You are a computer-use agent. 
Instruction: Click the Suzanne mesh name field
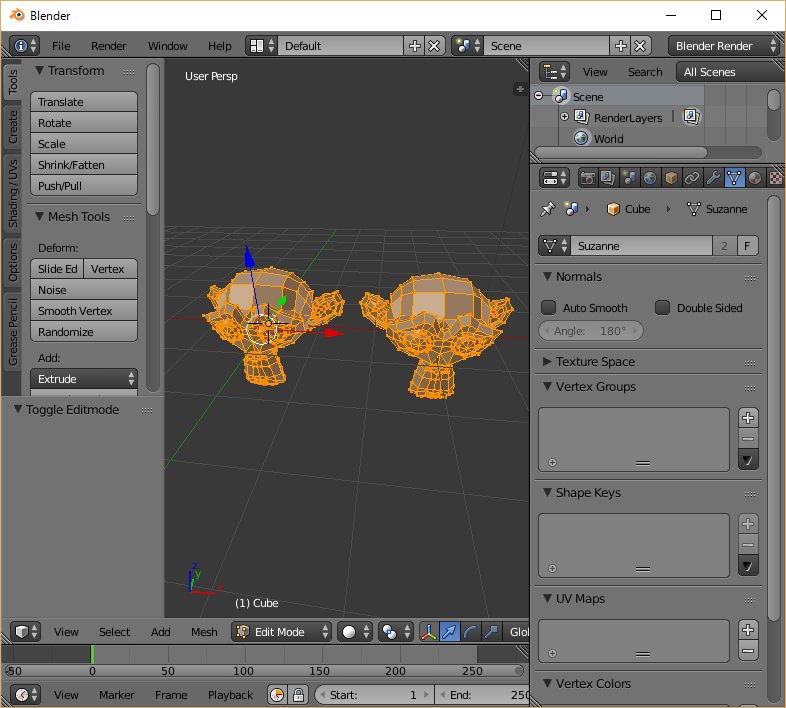click(x=641, y=246)
